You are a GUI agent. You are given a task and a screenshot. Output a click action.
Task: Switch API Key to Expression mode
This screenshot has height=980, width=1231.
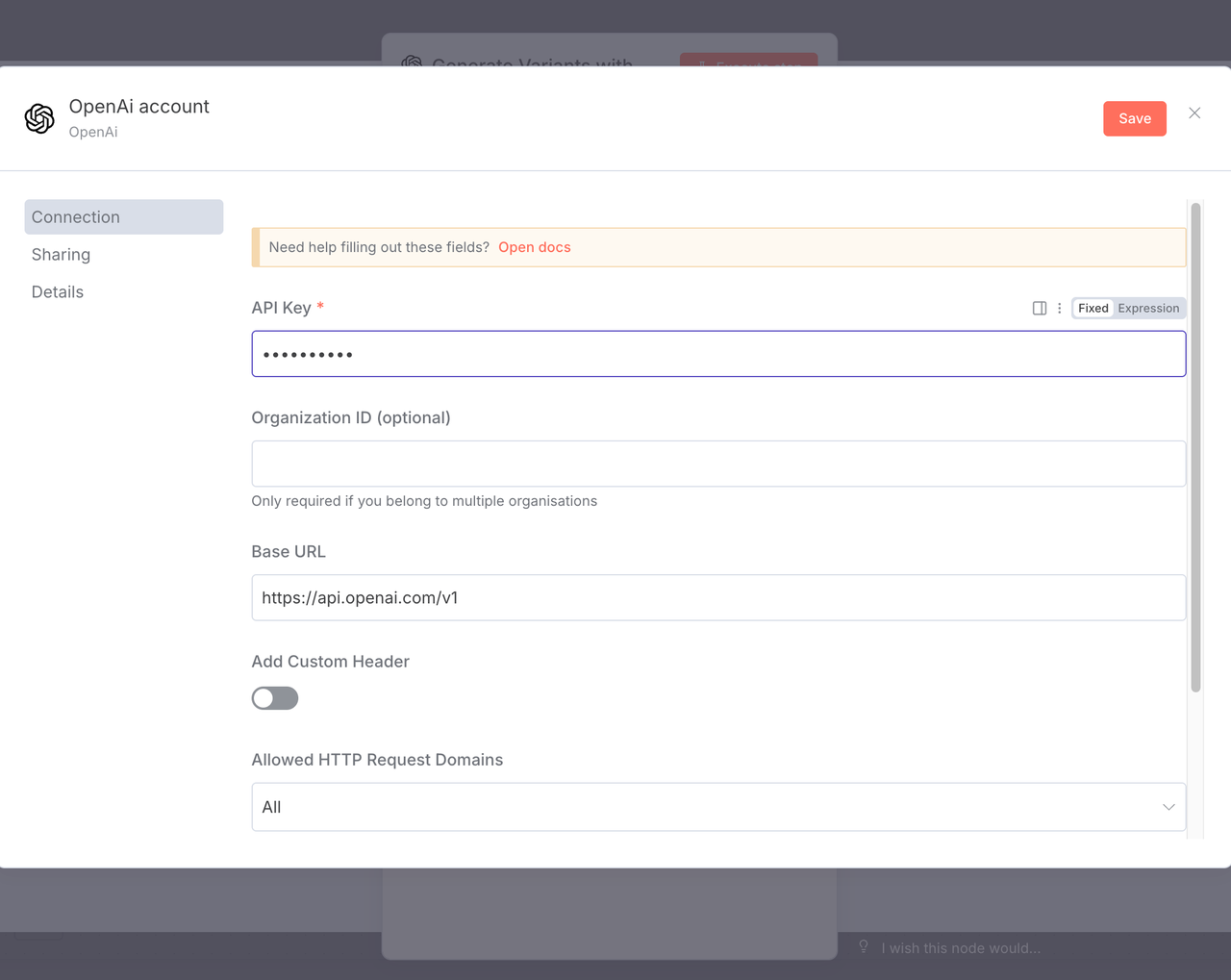click(x=1147, y=308)
